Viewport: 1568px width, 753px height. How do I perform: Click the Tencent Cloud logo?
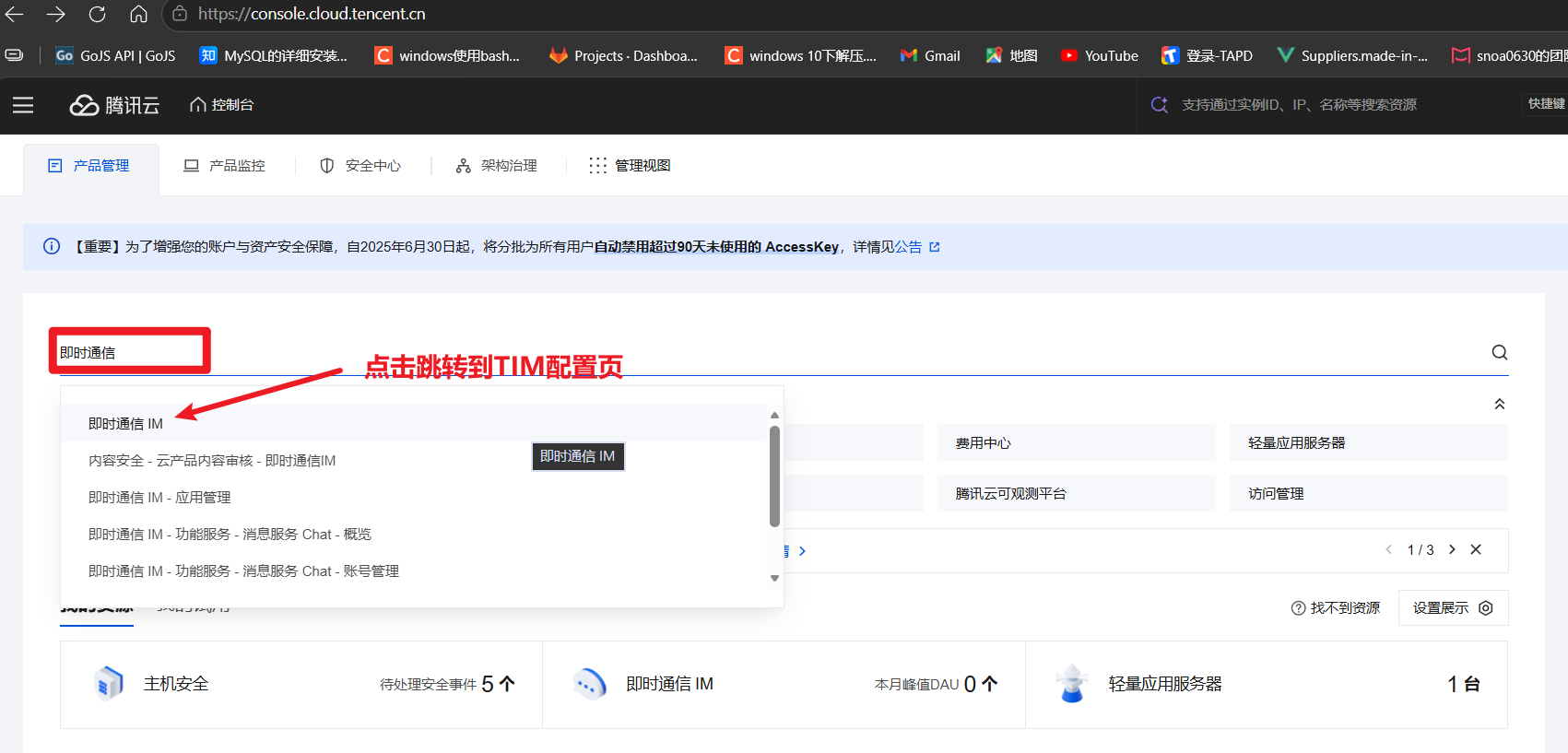point(114,105)
